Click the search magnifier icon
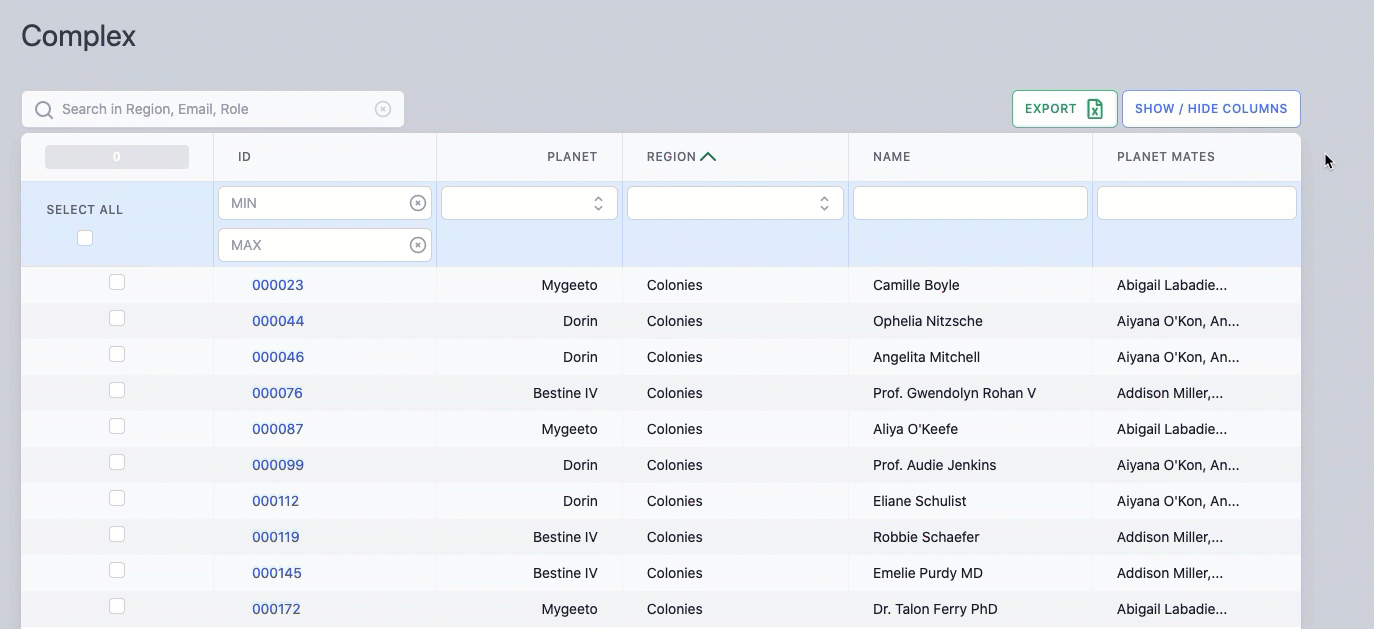This screenshot has width=1374, height=629. [43, 108]
